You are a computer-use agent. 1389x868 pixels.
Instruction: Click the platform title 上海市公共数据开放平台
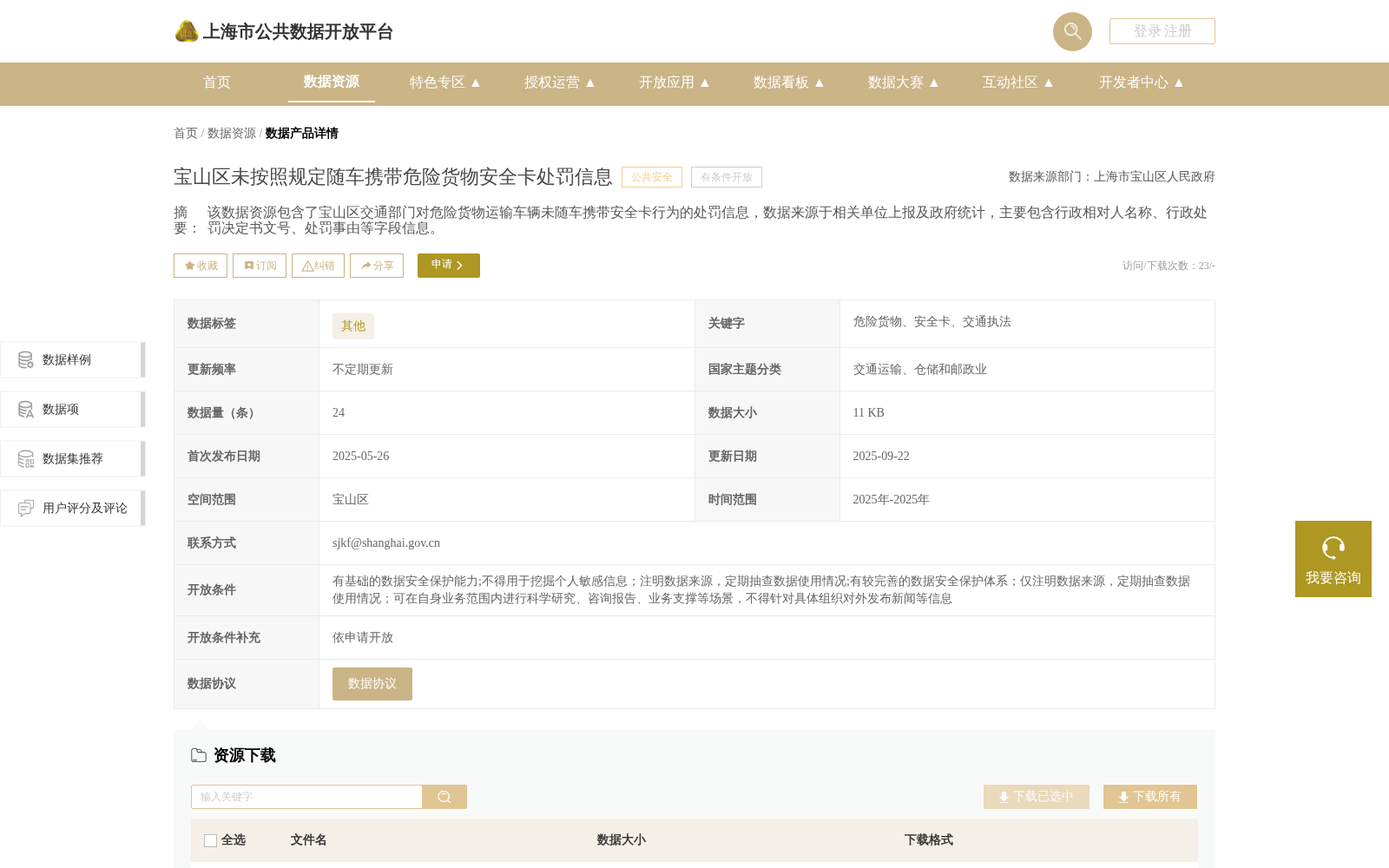coord(298,32)
